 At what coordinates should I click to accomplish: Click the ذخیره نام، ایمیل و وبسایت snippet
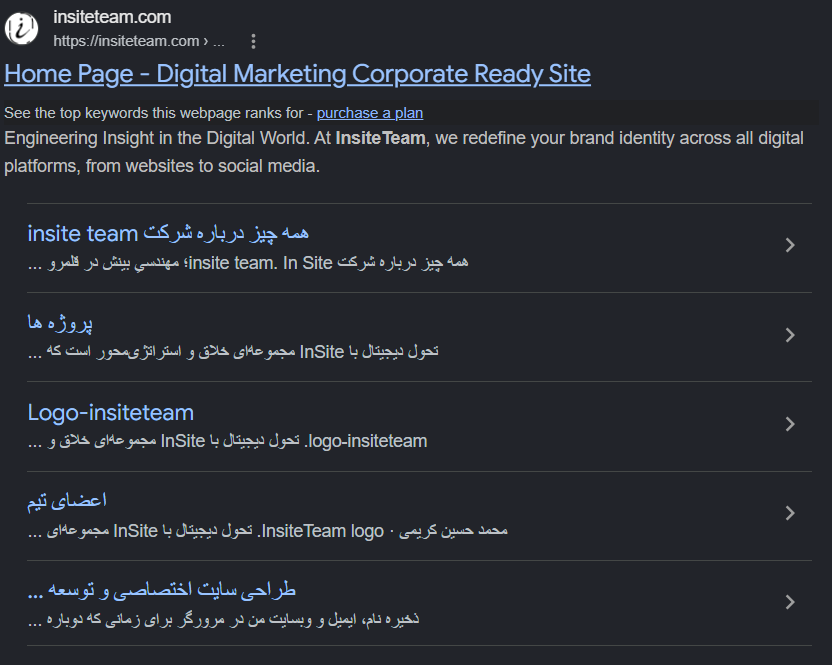[x=223, y=619]
